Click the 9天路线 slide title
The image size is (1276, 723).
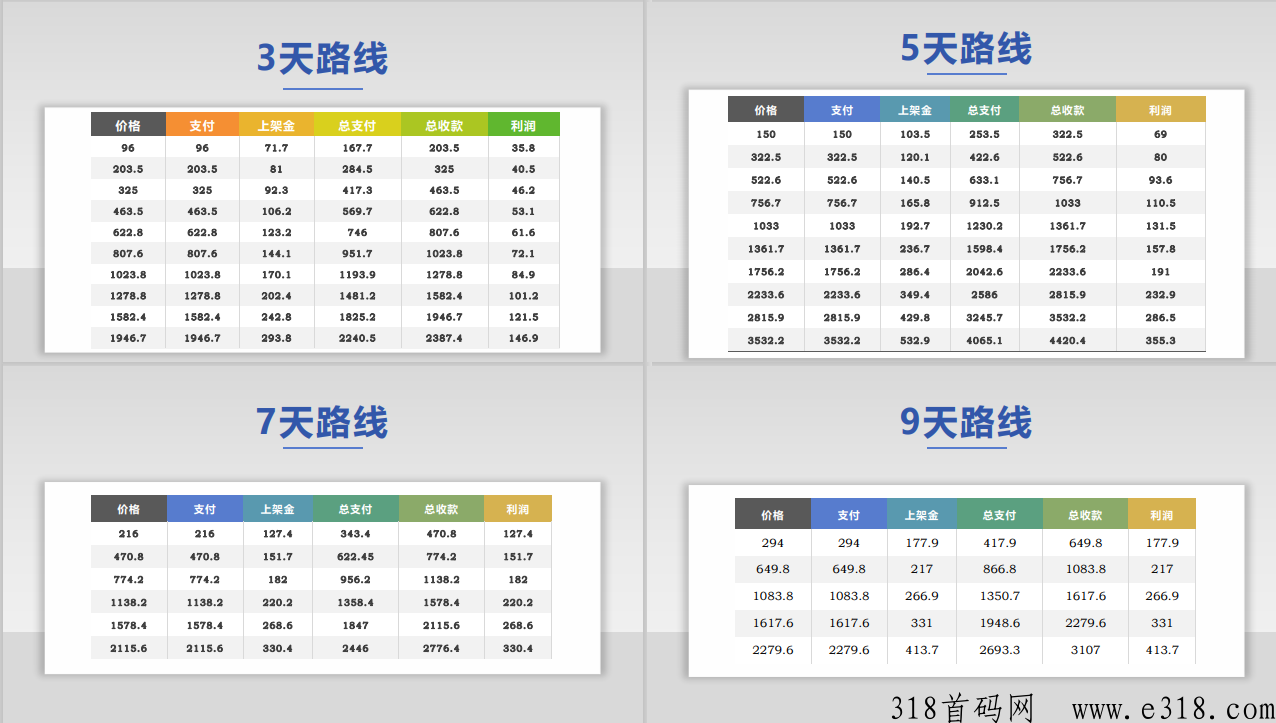966,422
